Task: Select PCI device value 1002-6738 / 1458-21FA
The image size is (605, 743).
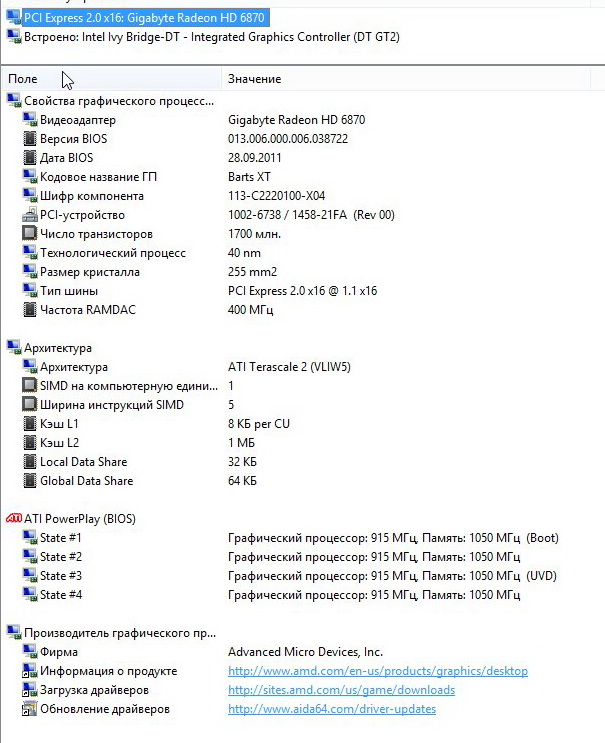Action: (311, 215)
